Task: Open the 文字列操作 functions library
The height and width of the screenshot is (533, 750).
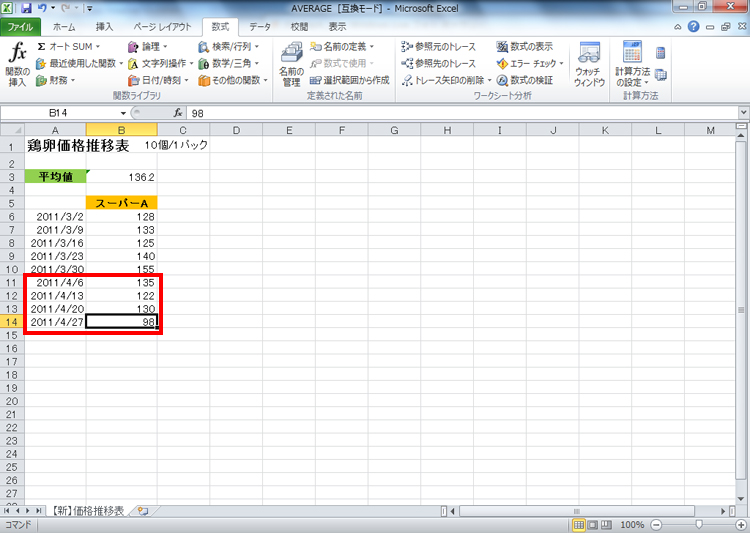Action: pyautogui.click(x=160, y=63)
